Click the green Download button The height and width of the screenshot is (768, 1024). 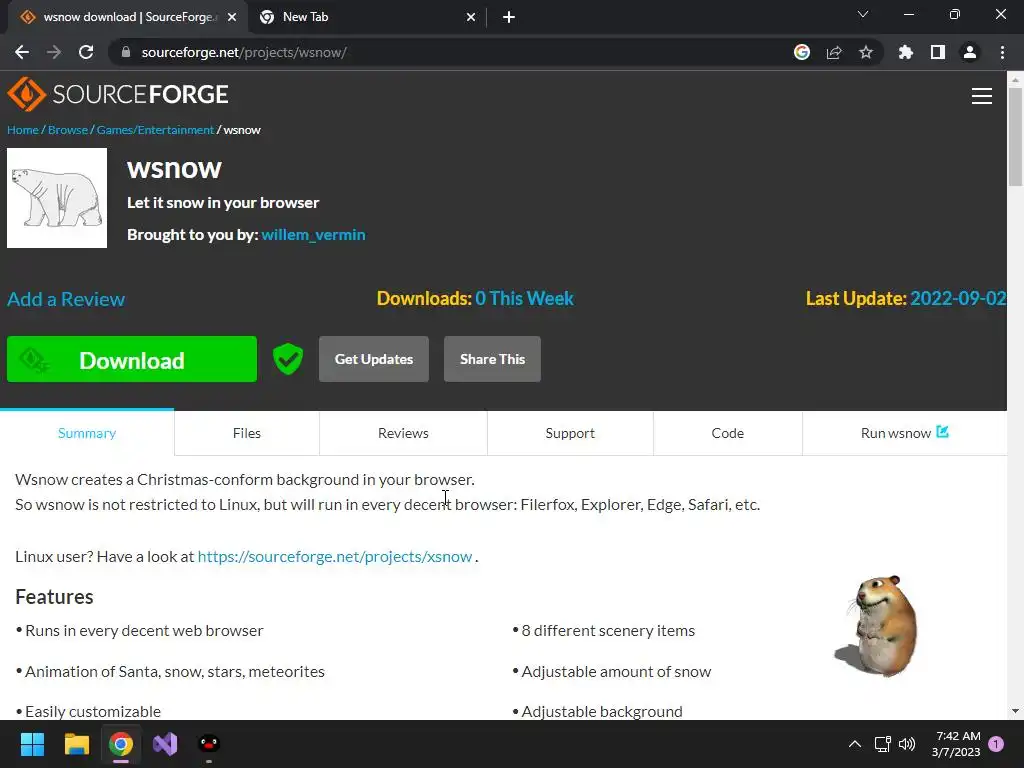(132, 359)
